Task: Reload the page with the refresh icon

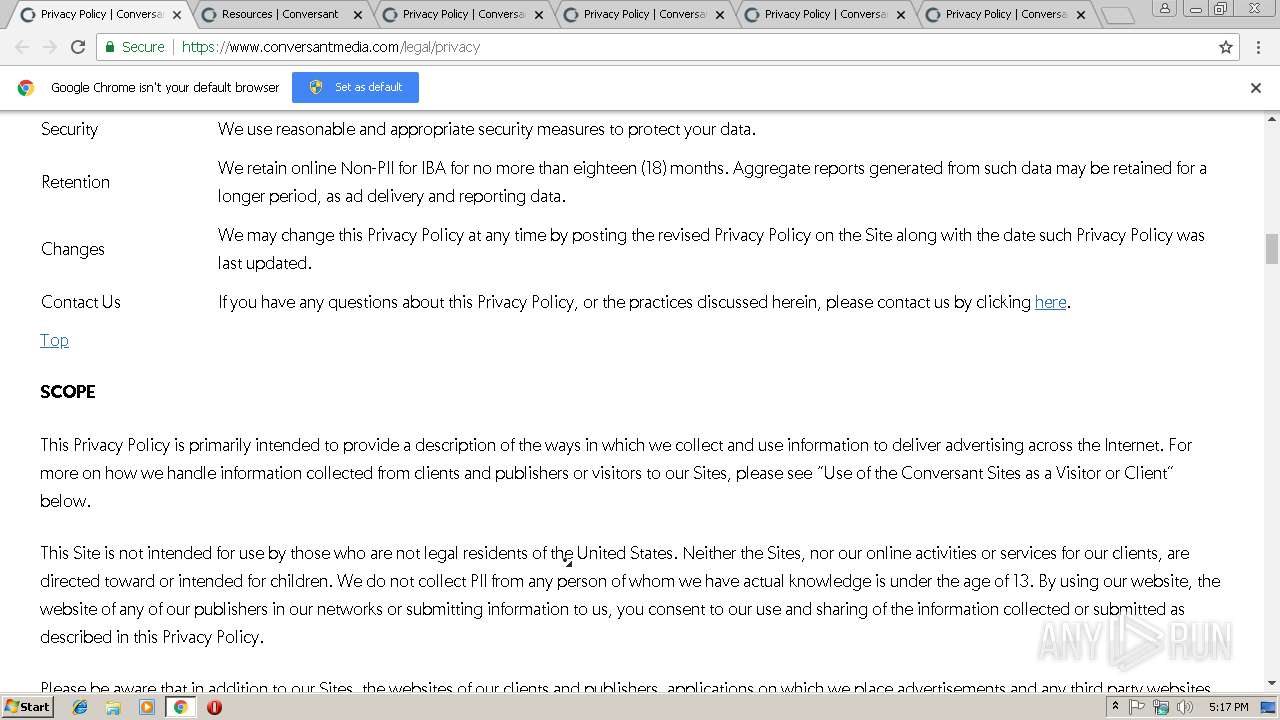Action: (78, 47)
